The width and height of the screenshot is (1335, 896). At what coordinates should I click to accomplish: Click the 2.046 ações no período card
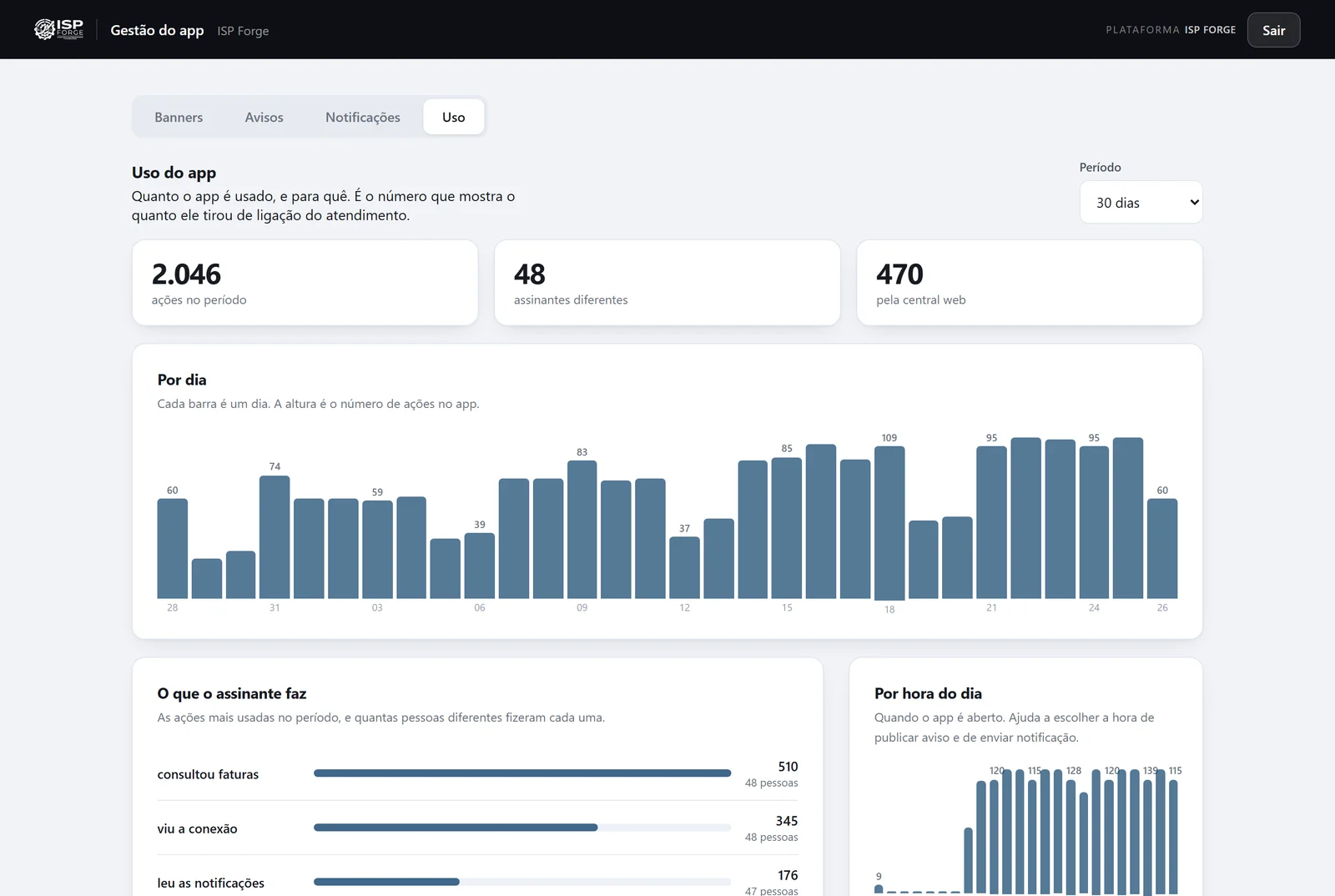(x=305, y=283)
